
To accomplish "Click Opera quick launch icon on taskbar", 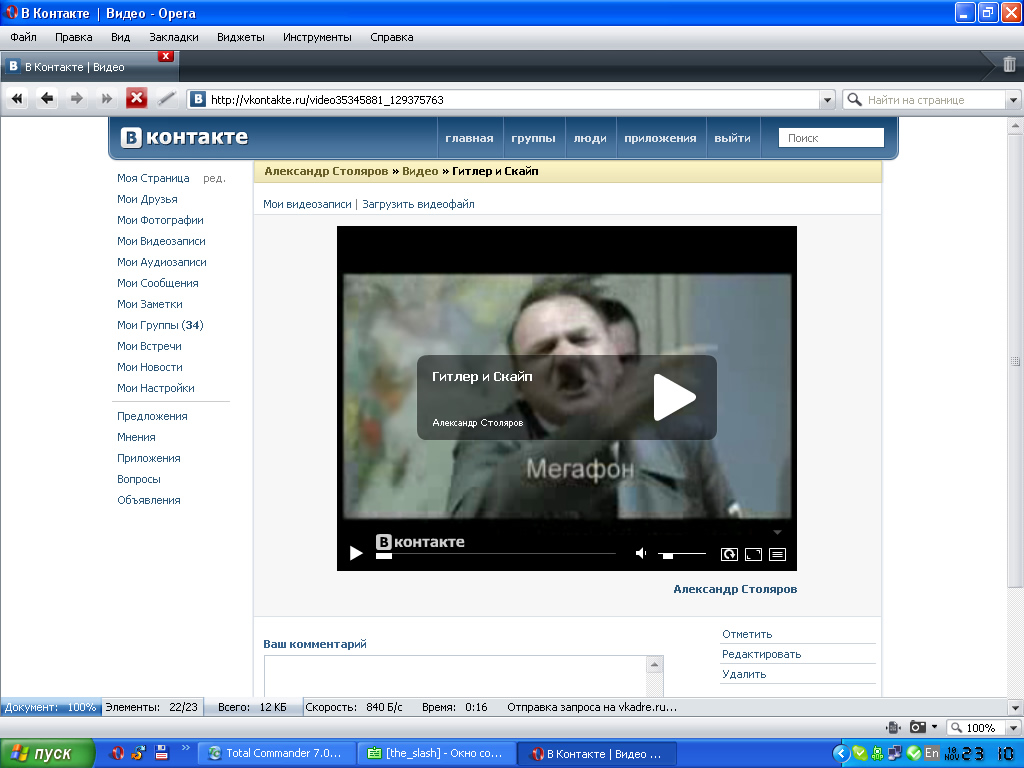I will point(118,753).
